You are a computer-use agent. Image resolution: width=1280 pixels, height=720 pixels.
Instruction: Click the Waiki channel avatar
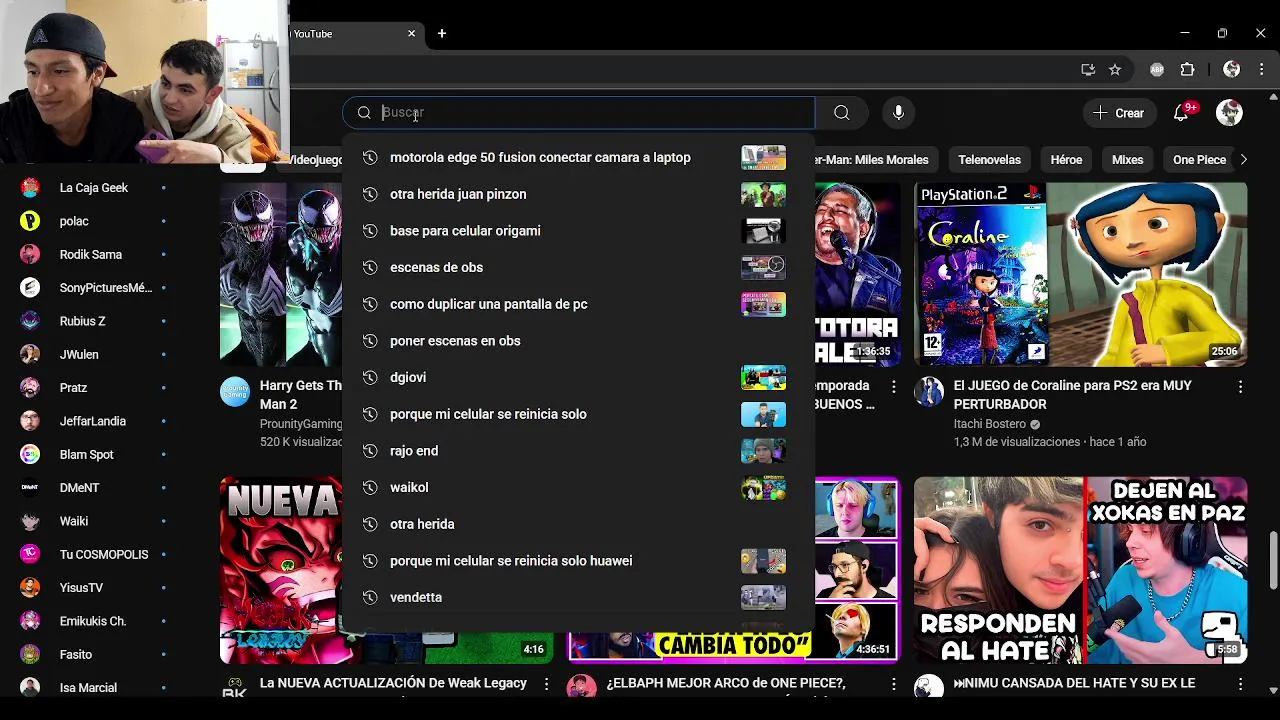[30, 521]
